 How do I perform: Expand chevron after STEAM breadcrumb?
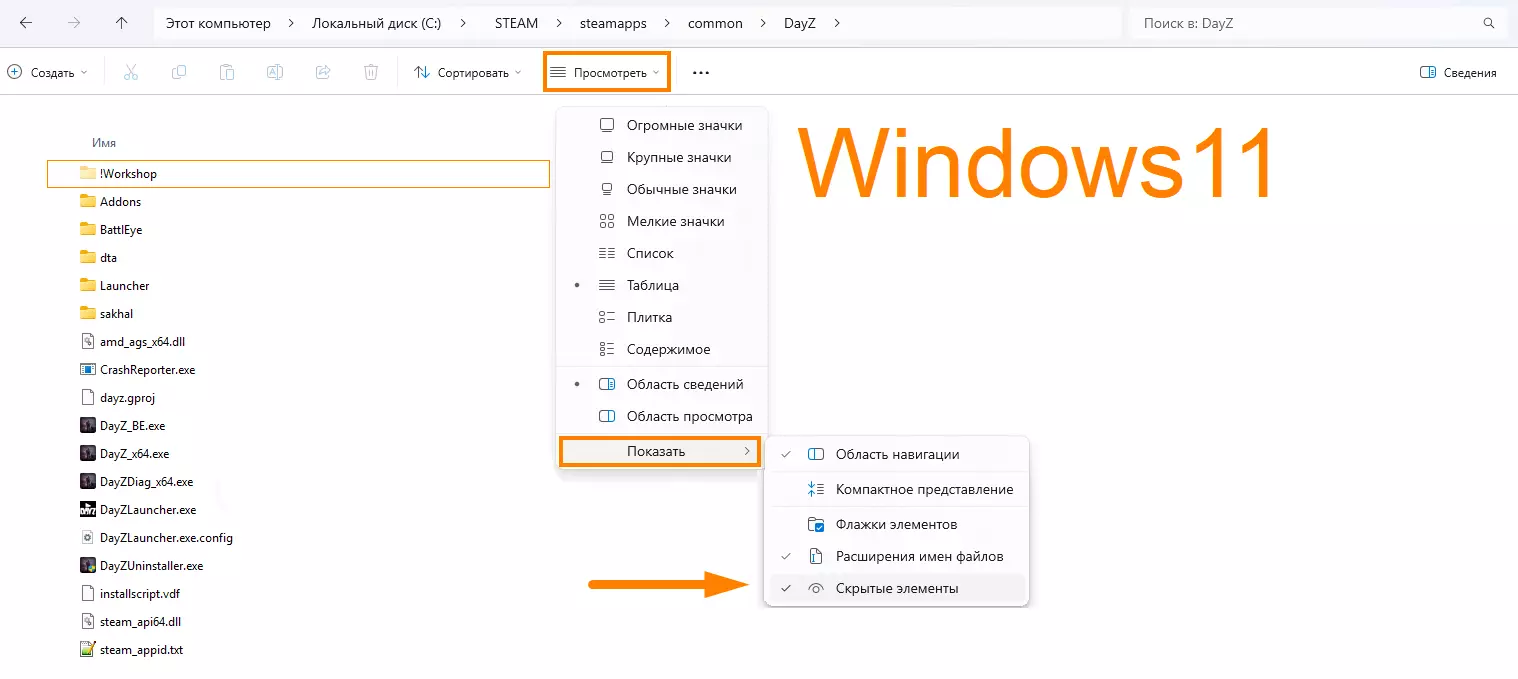tap(558, 23)
